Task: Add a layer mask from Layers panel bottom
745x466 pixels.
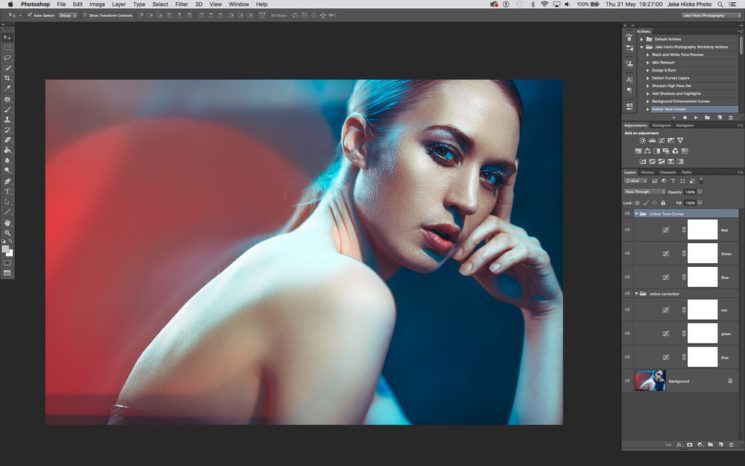Action: point(689,445)
